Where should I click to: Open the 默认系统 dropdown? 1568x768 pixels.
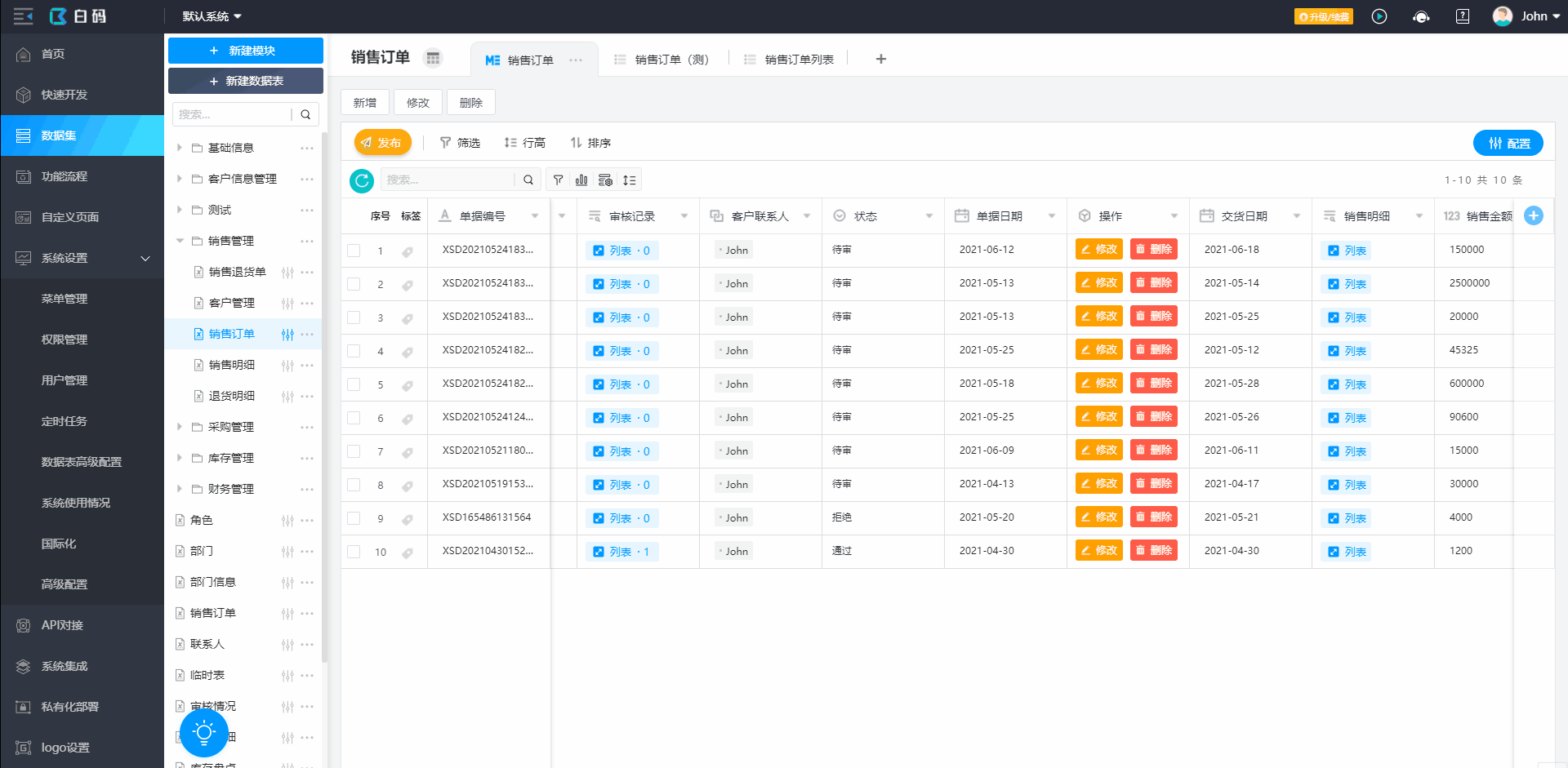[x=212, y=16]
